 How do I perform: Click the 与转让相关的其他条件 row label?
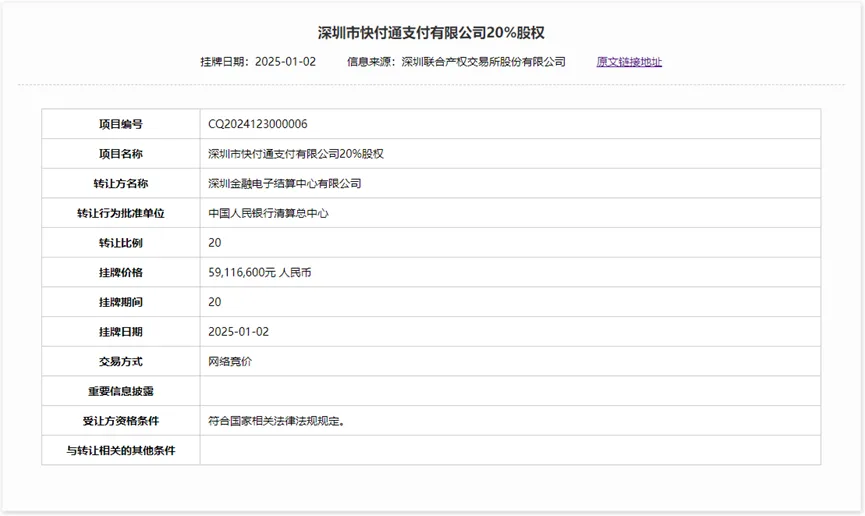pyautogui.click(x=121, y=451)
